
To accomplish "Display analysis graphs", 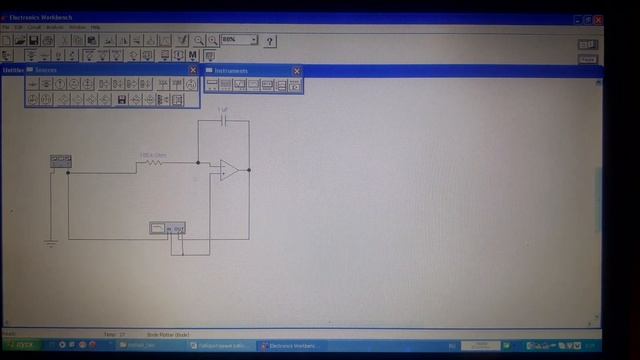I will coord(165,40).
